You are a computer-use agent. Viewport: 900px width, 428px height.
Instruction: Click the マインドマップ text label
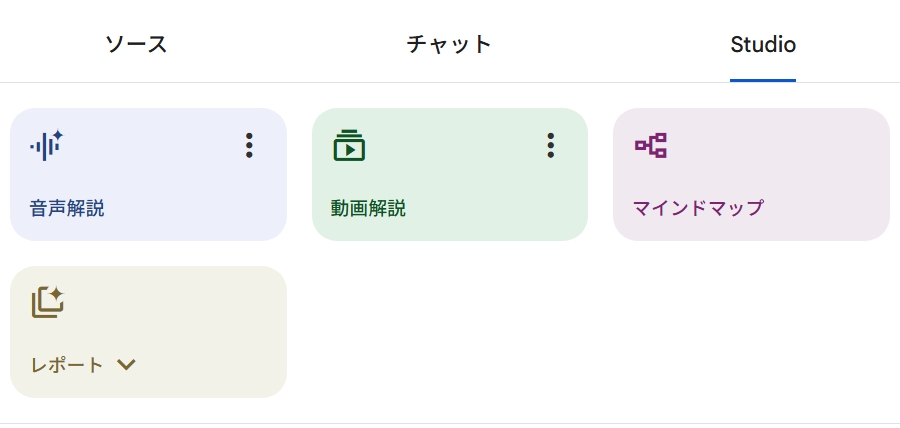pos(698,208)
